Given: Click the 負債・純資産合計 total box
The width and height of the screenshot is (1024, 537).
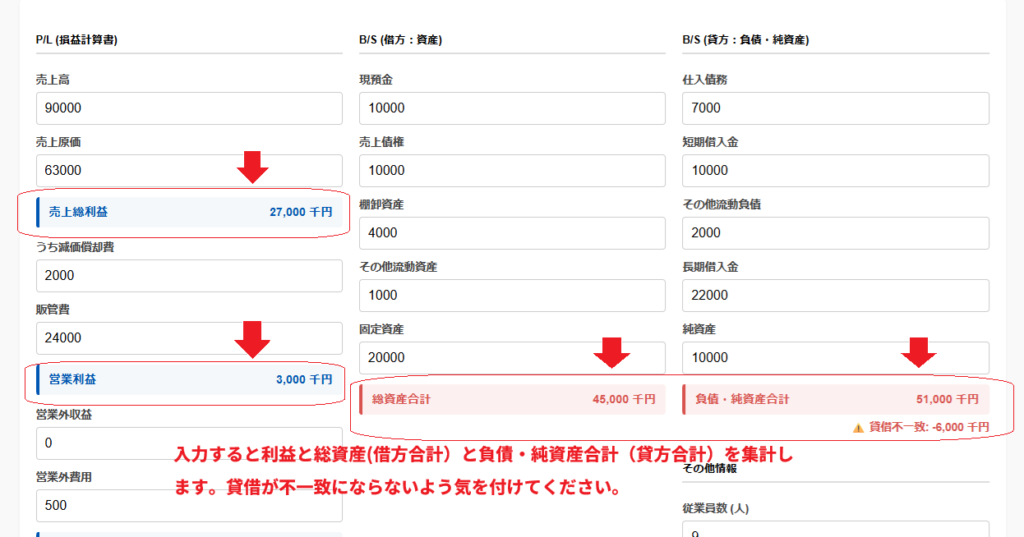Looking at the screenshot, I should pos(835,399).
